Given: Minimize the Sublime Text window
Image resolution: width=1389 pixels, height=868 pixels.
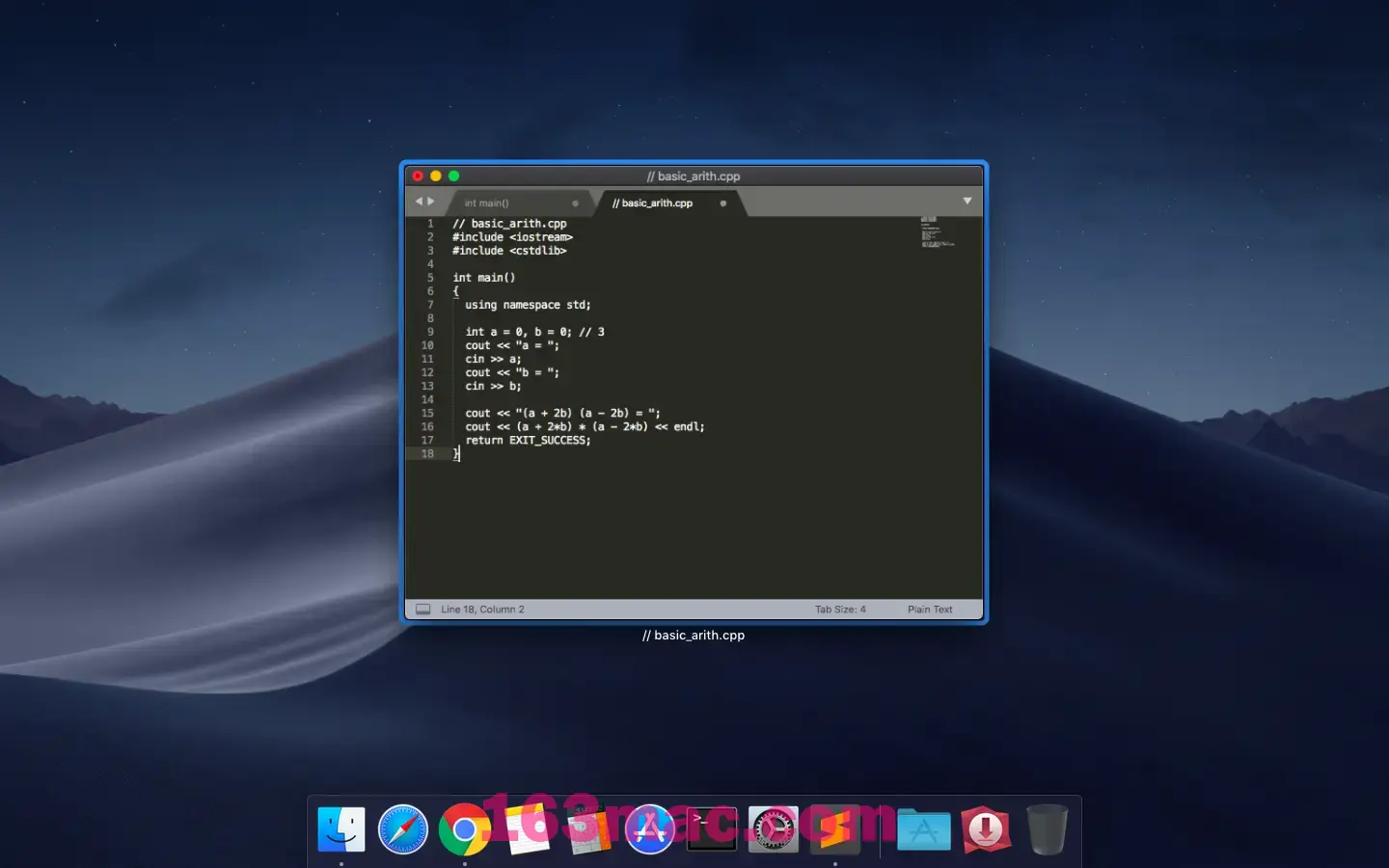Looking at the screenshot, I should [x=436, y=176].
